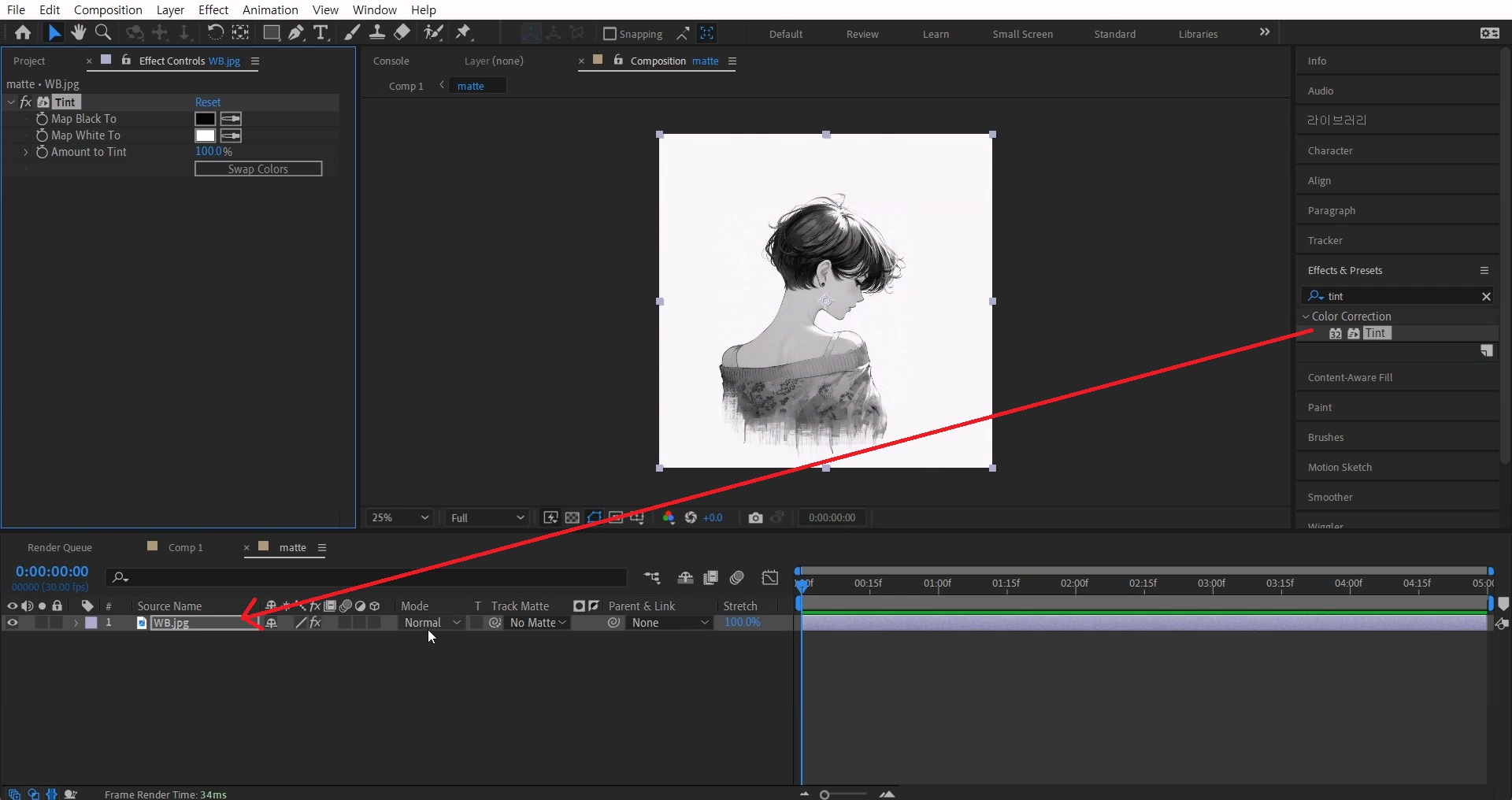Click the timeline zoom slider handle

[825, 794]
